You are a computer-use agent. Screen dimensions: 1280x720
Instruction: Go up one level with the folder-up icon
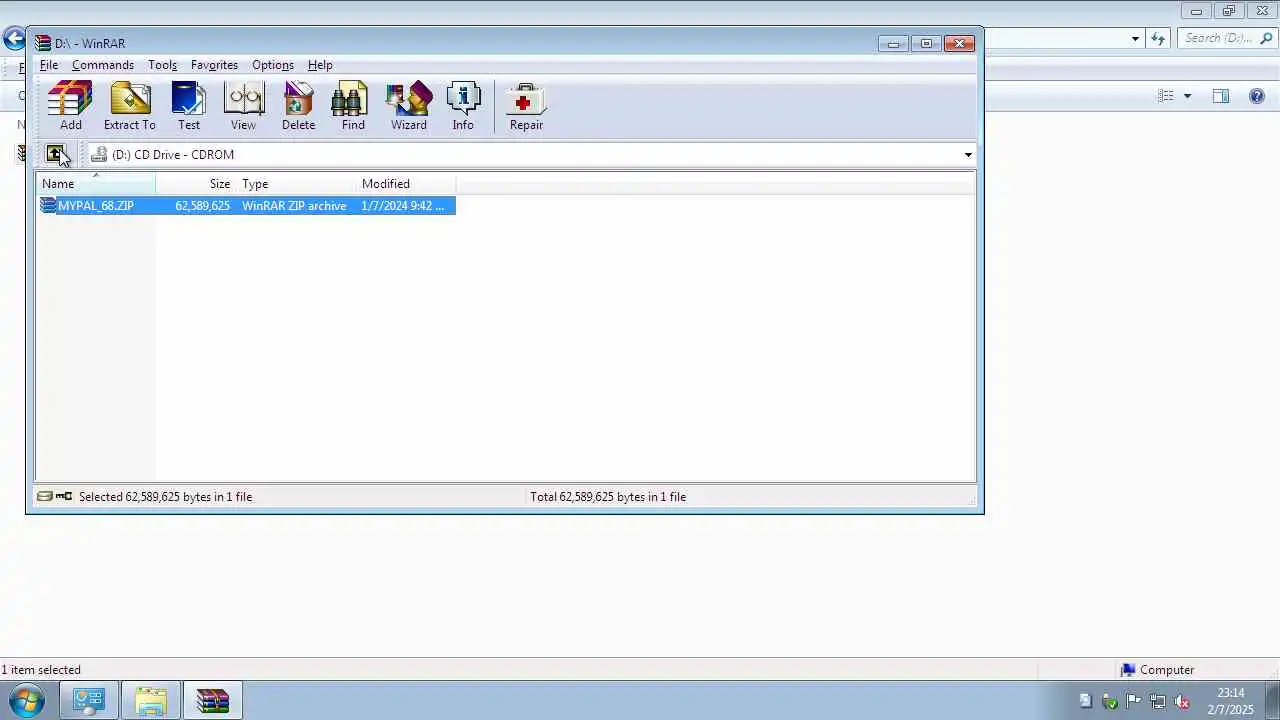(55, 154)
